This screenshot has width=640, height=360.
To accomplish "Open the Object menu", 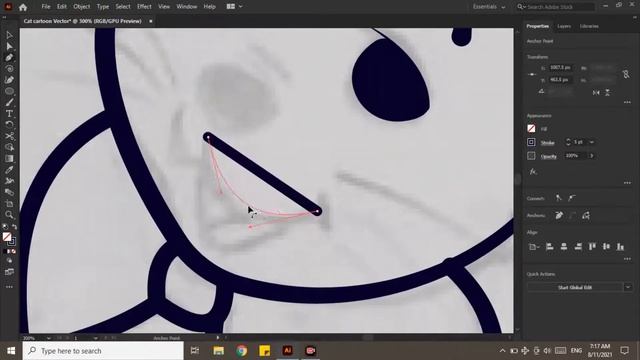I will pos(82,7).
